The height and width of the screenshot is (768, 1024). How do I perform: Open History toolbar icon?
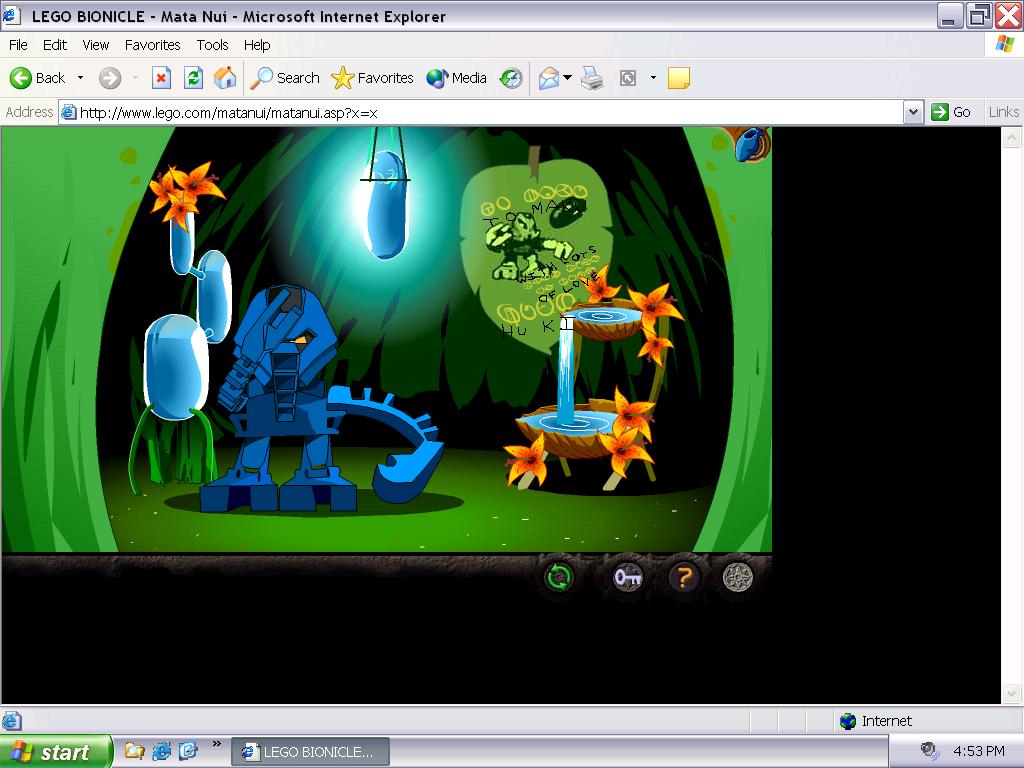click(511, 78)
